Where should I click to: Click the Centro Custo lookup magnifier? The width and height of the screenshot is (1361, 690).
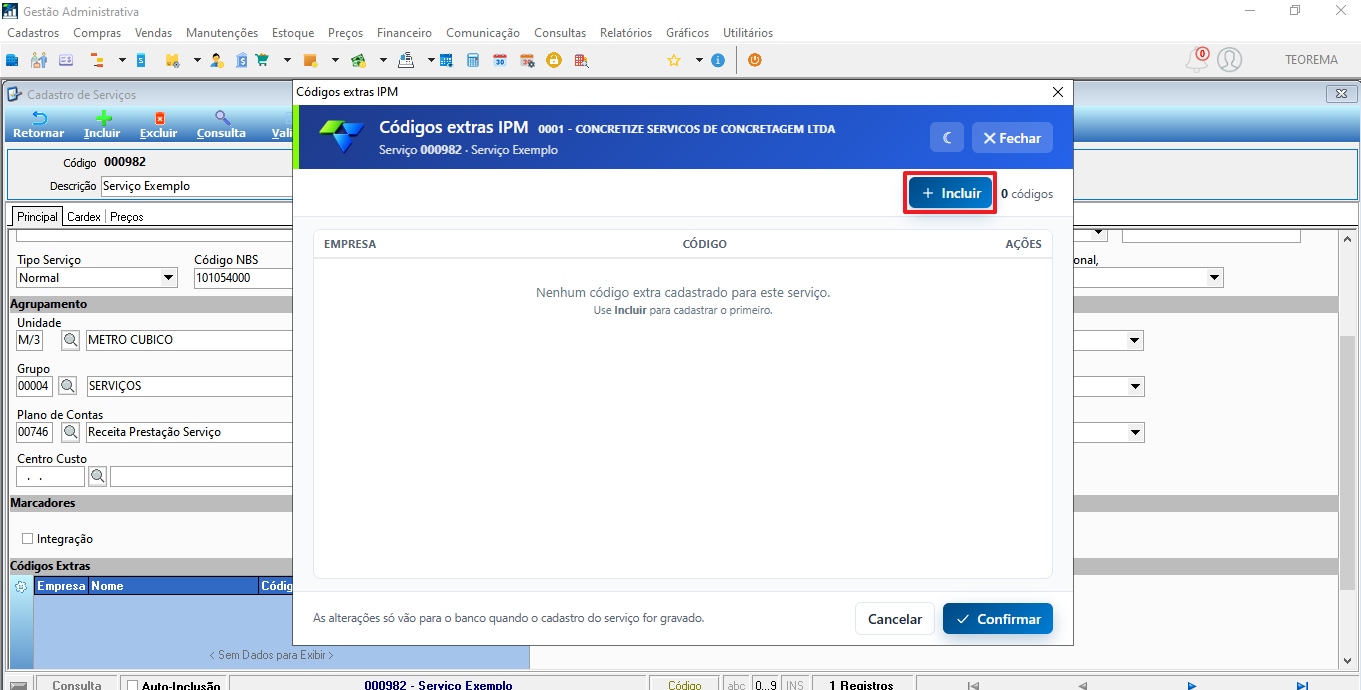pos(98,476)
